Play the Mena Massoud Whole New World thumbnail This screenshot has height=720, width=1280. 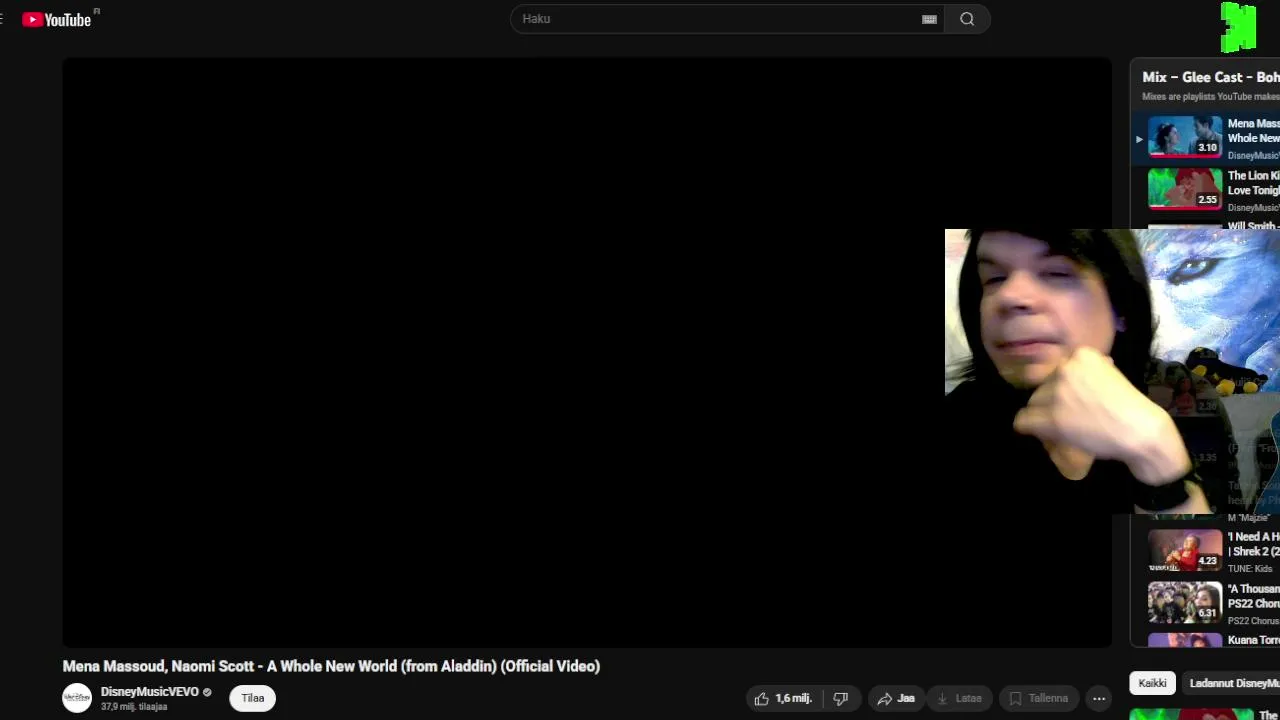[1185, 136]
